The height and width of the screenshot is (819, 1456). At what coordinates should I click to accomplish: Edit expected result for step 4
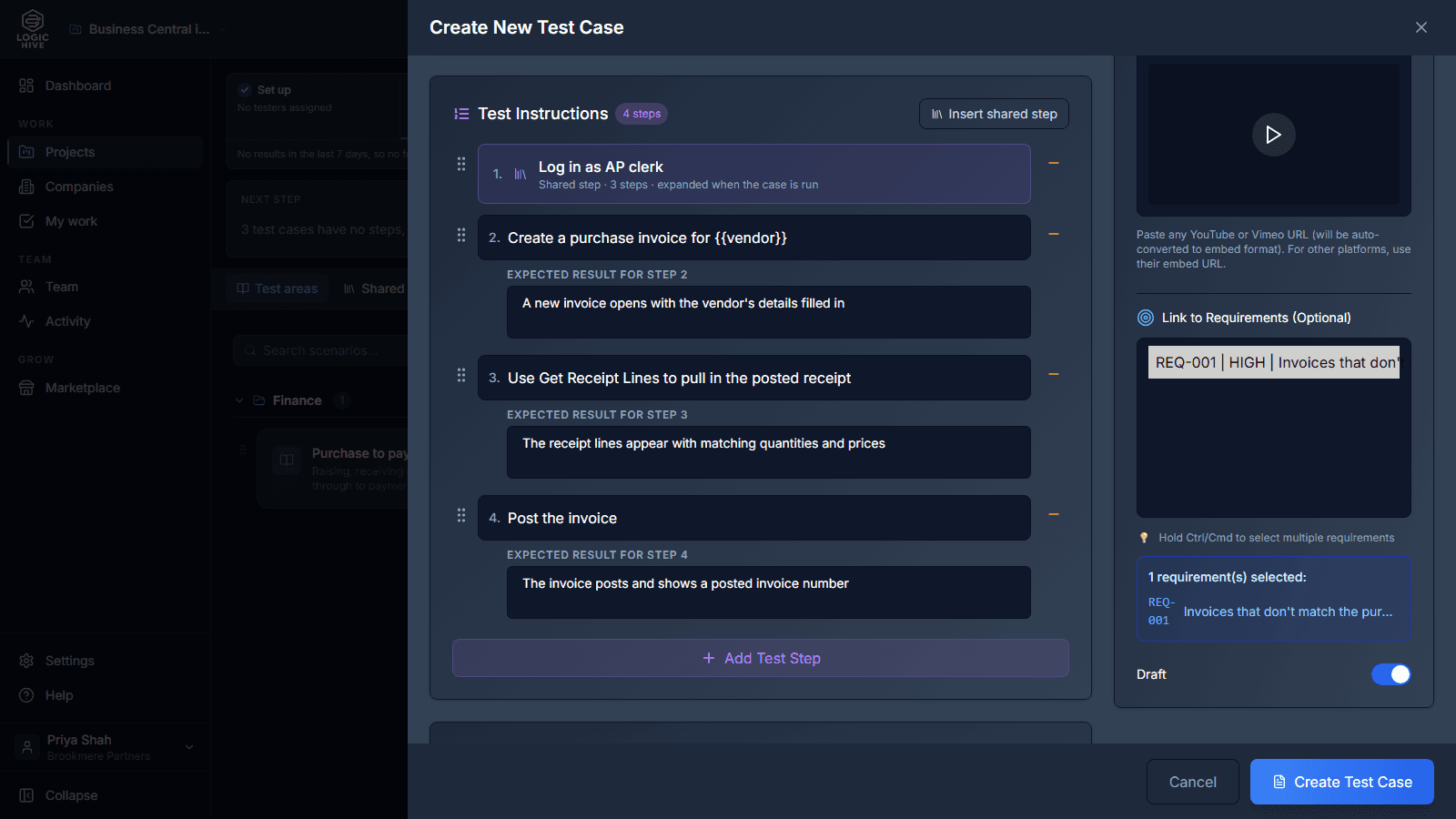(x=769, y=592)
